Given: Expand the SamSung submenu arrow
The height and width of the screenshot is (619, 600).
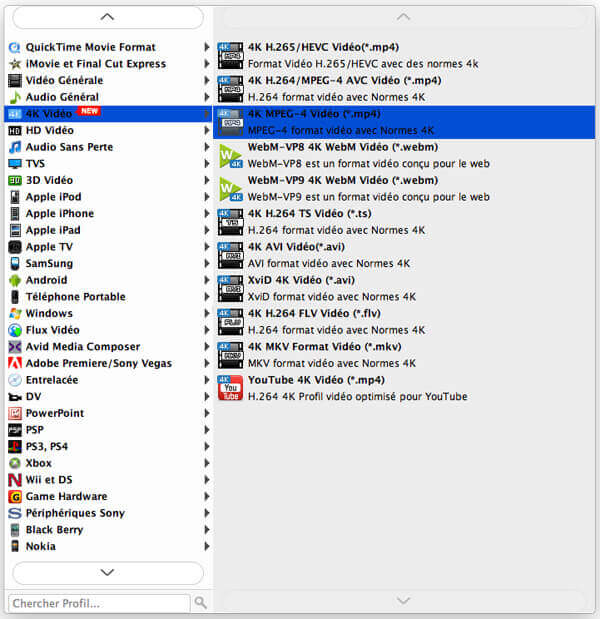Looking at the screenshot, I should [207, 264].
